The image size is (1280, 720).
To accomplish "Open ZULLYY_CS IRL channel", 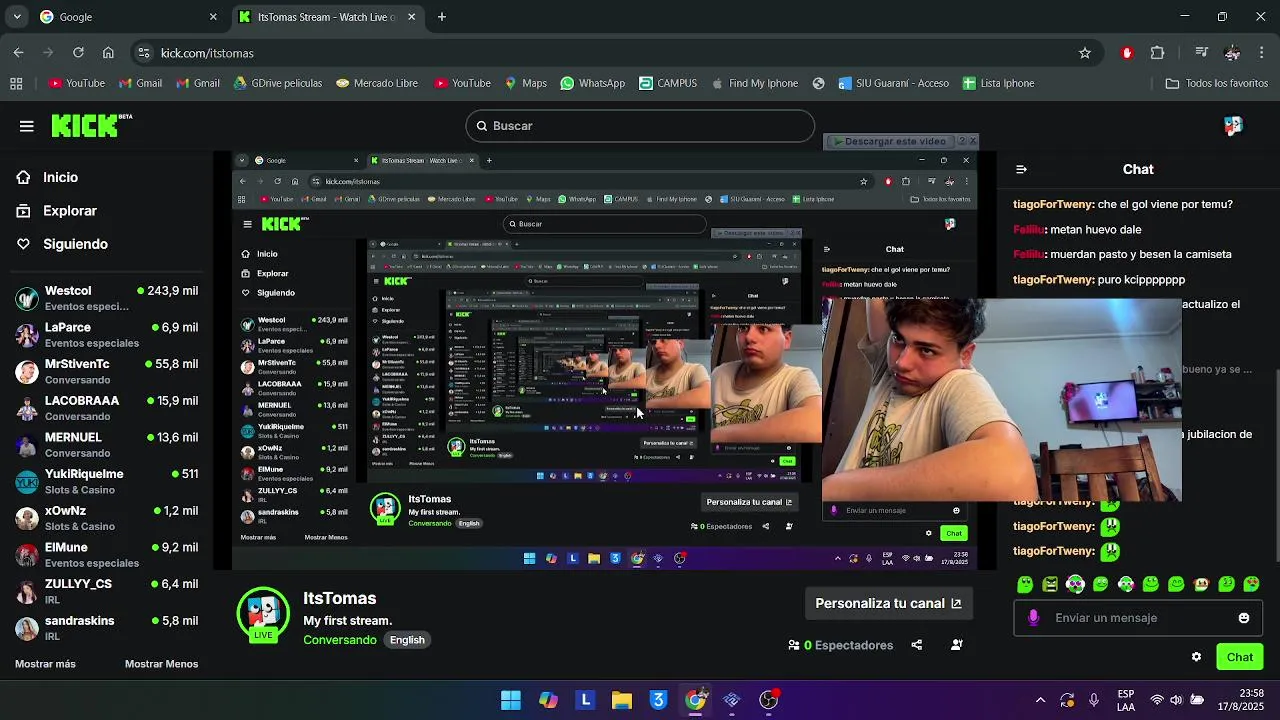I will coord(106,592).
